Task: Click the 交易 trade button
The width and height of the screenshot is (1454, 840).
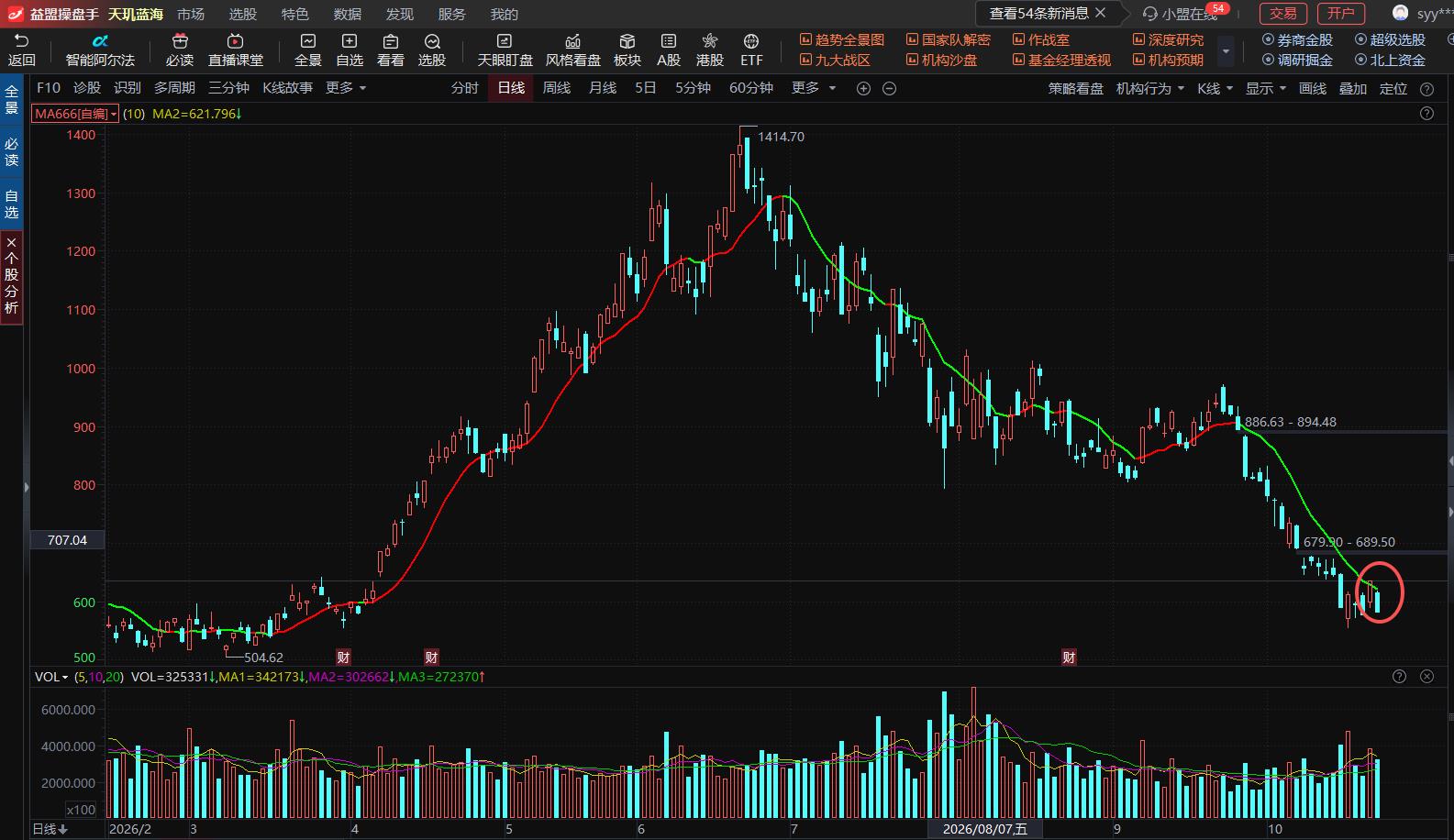Action: pos(1283,13)
